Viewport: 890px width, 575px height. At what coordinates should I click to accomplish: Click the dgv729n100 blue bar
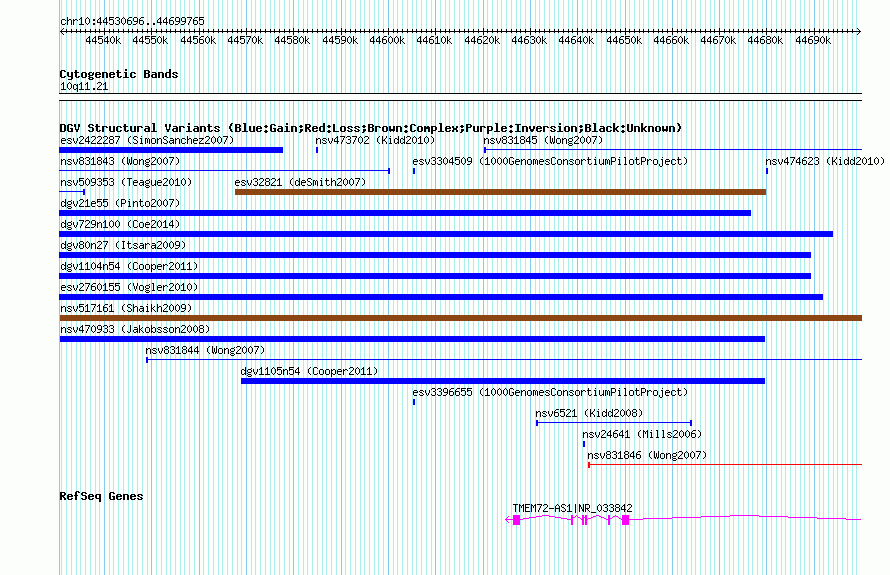click(x=446, y=234)
